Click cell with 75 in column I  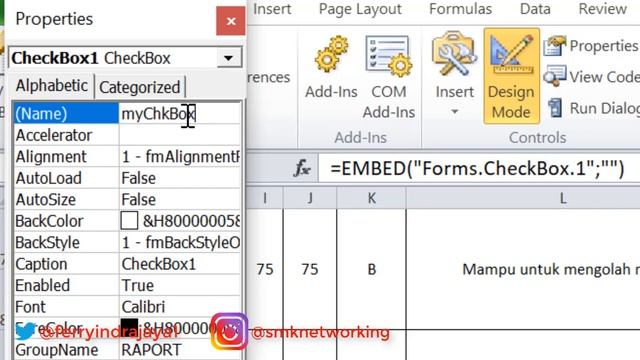point(265,269)
